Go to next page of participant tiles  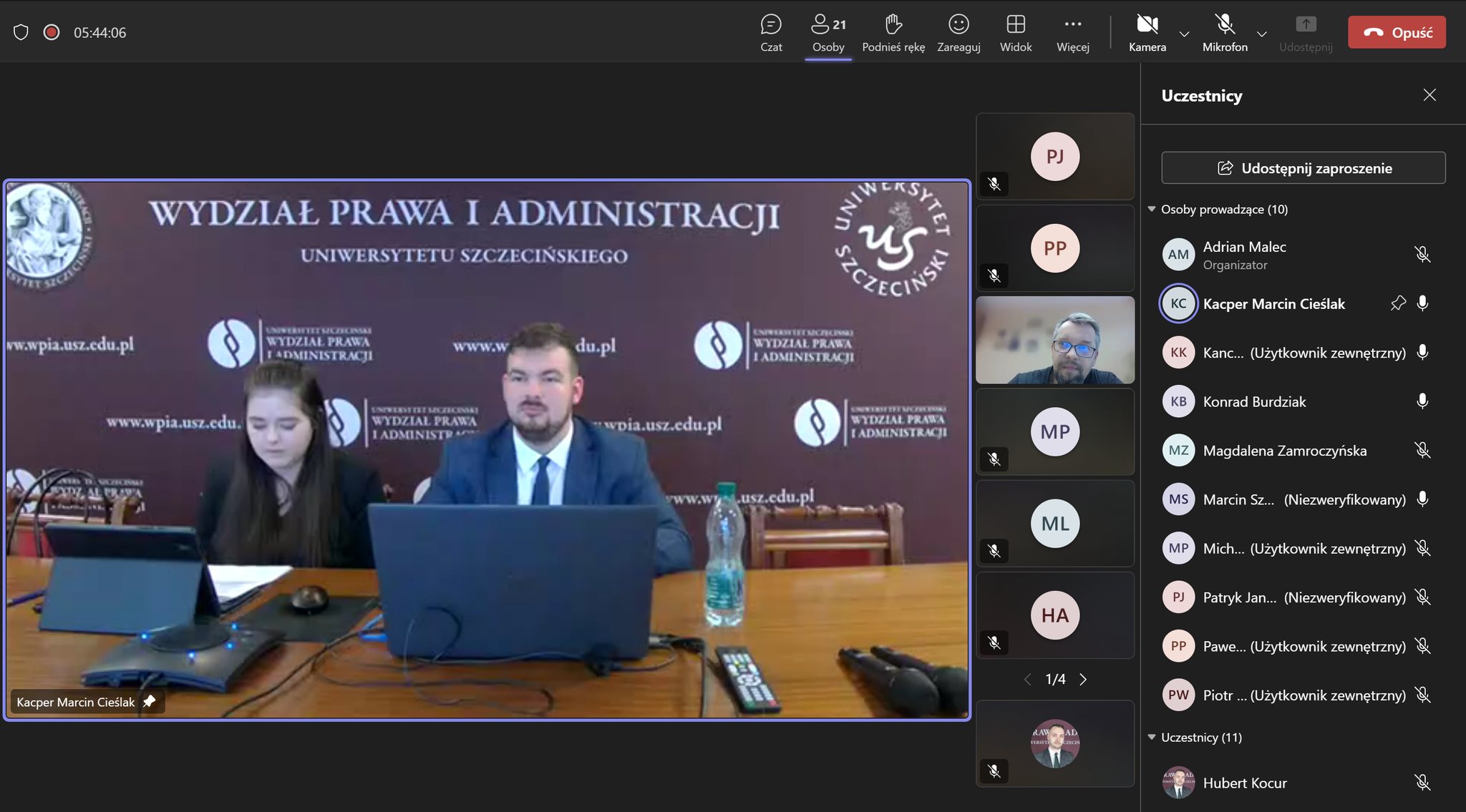(x=1083, y=679)
